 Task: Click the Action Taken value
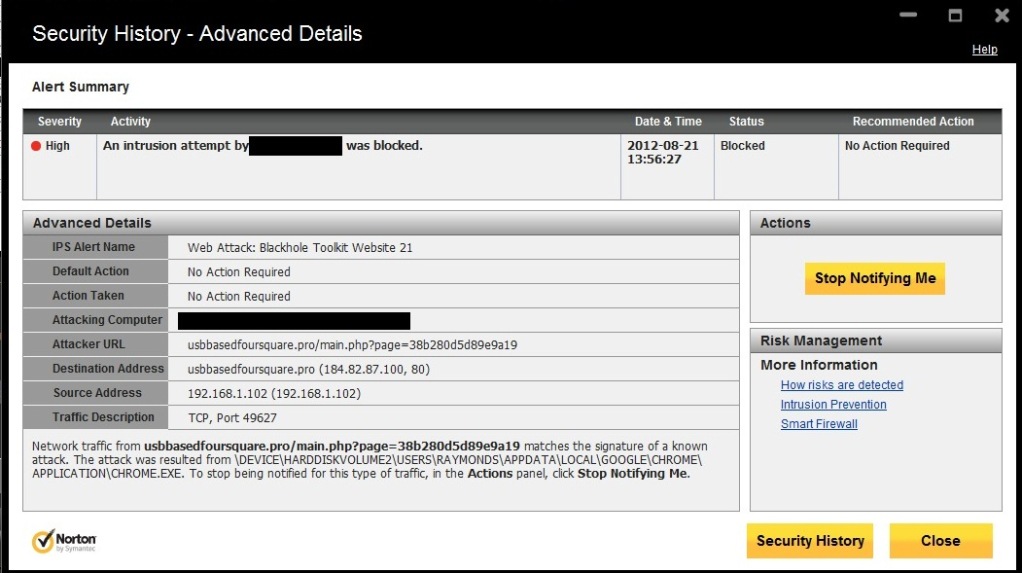pyautogui.click(x=239, y=296)
